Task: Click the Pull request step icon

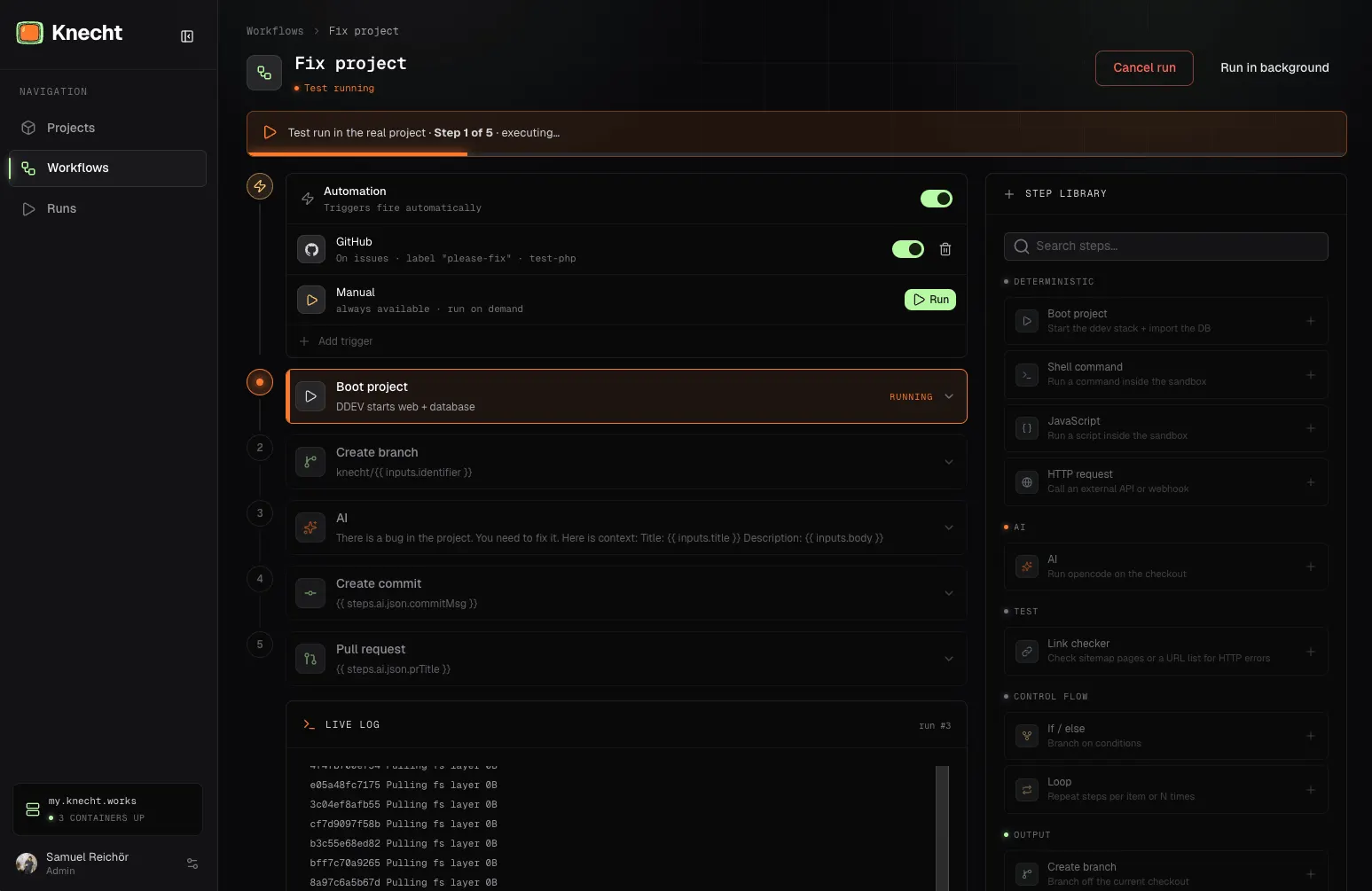Action: [x=310, y=659]
